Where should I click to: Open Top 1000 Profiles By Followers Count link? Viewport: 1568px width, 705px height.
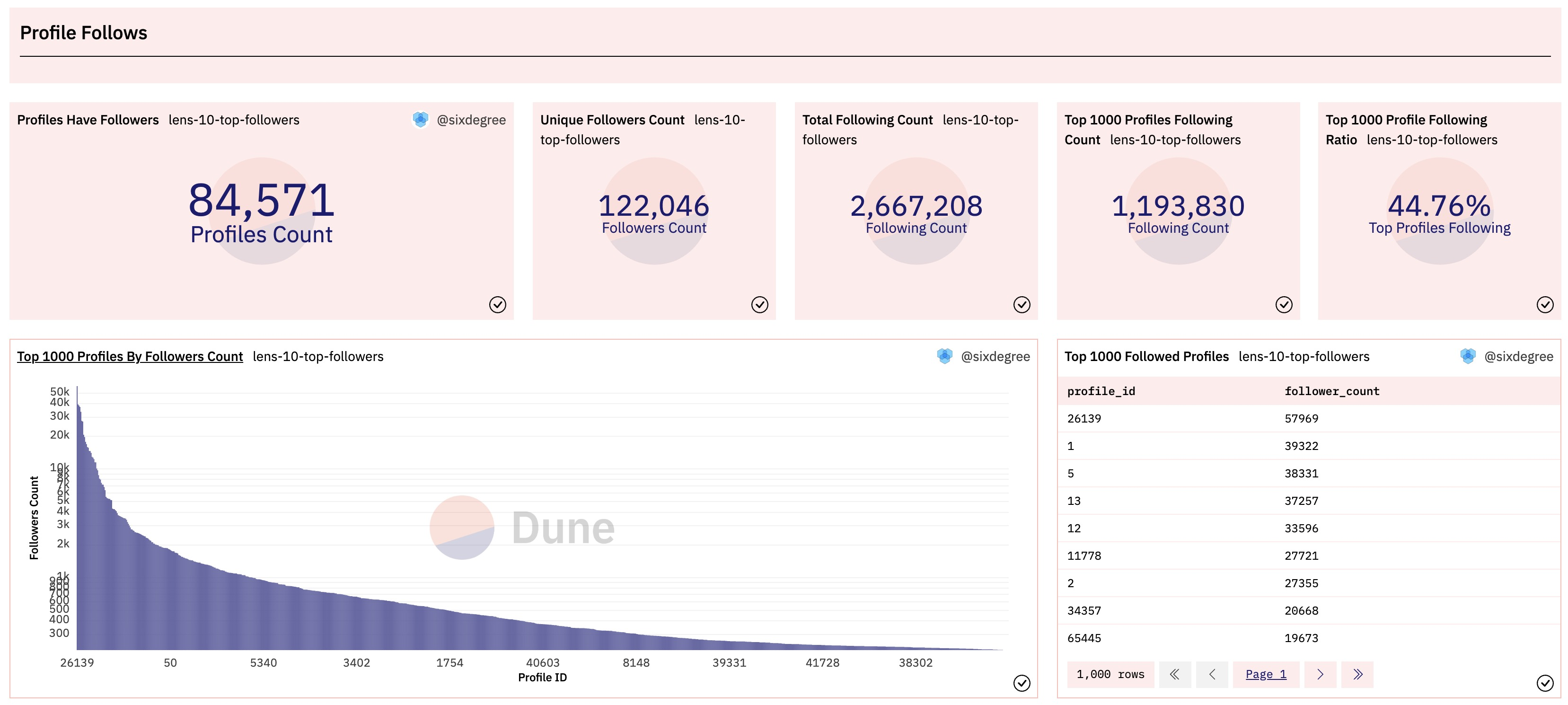click(x=130, y=356)
